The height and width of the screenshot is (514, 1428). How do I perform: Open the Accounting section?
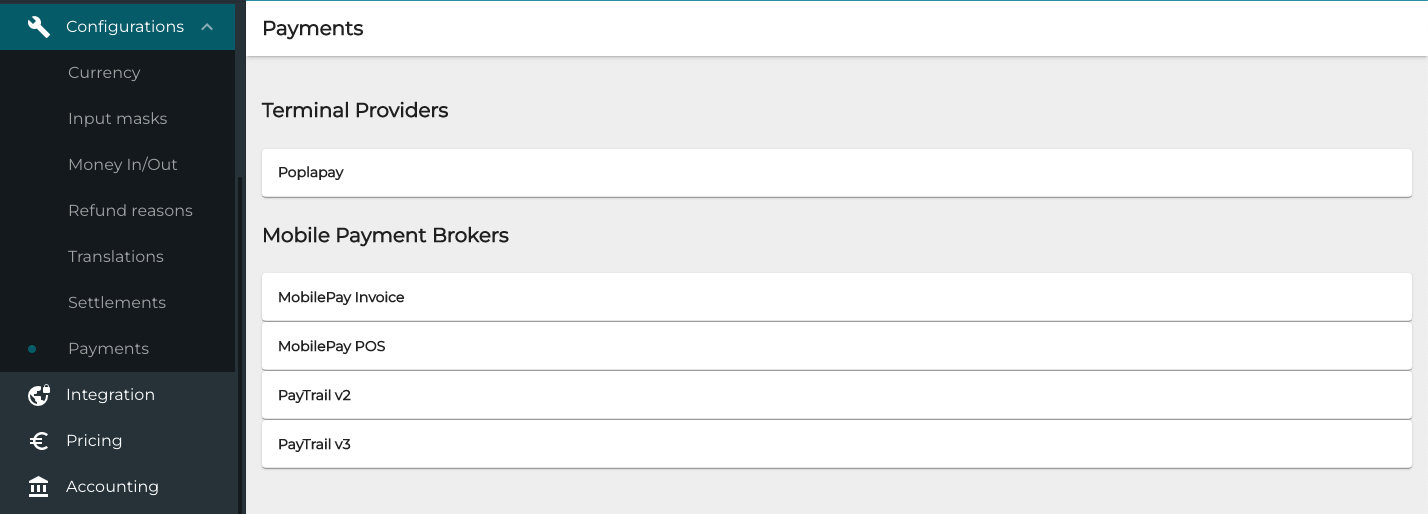coord(112,487)
